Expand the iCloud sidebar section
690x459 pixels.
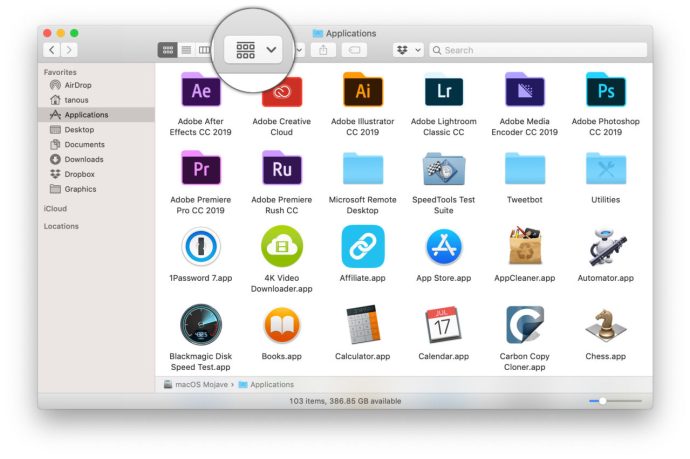pos(55,209)
